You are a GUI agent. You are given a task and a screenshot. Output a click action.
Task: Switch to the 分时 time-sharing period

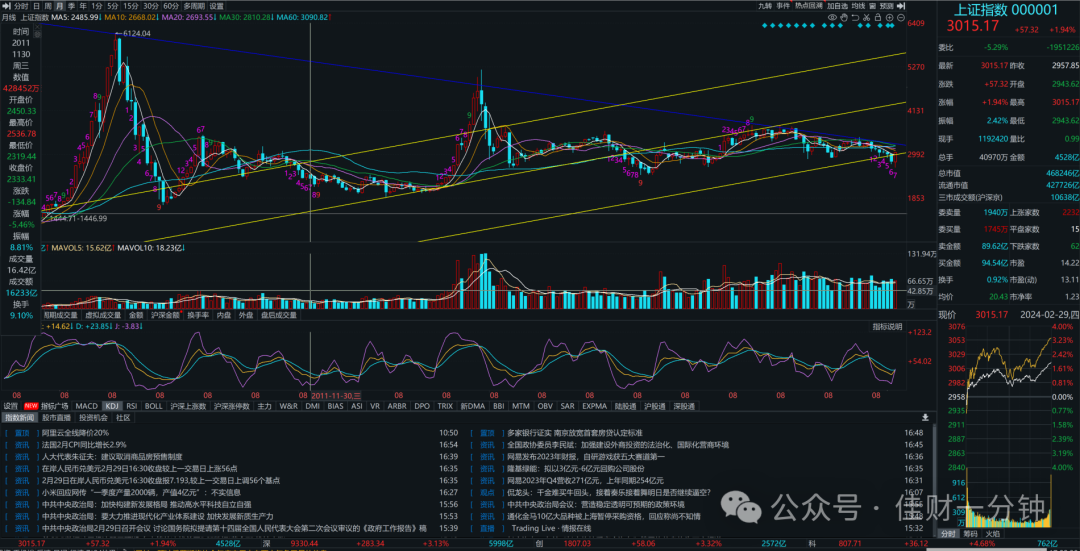21,6
